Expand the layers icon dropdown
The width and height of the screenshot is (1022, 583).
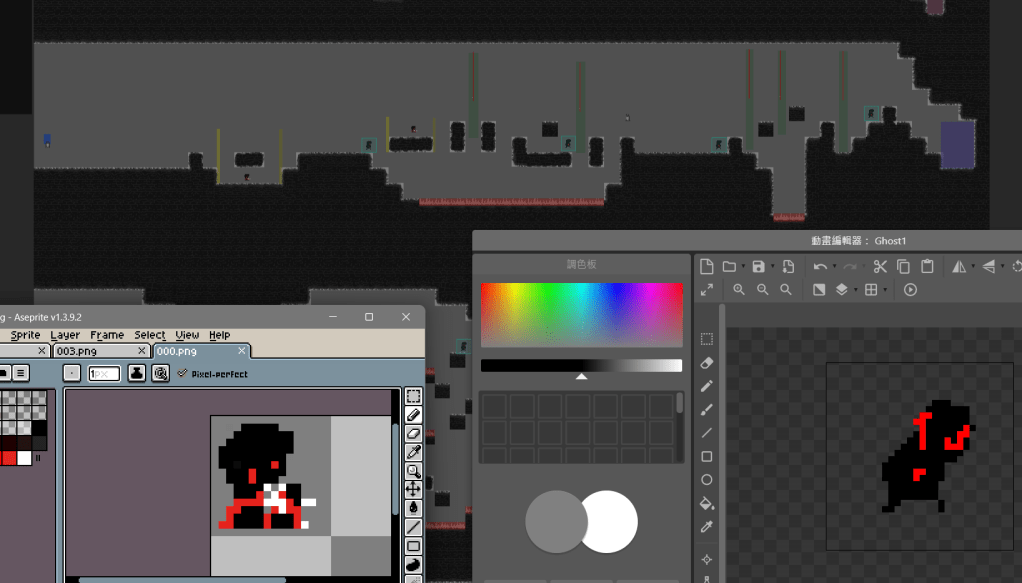tap(855, 290)
